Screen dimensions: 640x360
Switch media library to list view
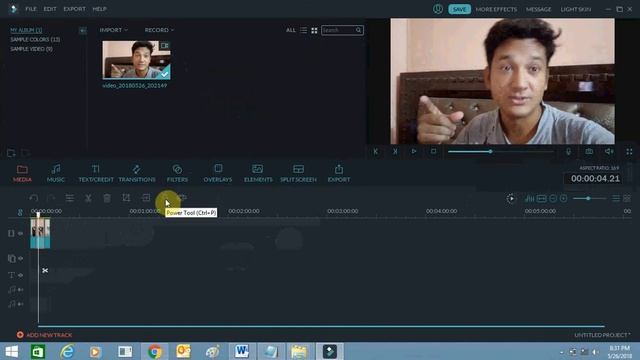(303, 30)
